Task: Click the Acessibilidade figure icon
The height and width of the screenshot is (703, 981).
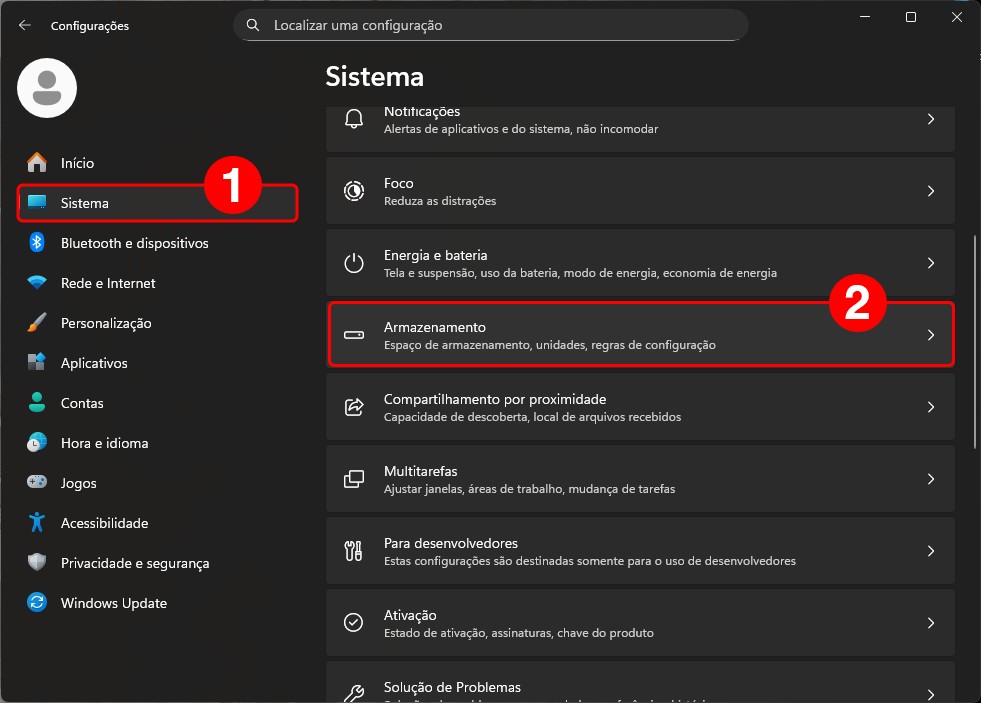Action: click(37, 523)
